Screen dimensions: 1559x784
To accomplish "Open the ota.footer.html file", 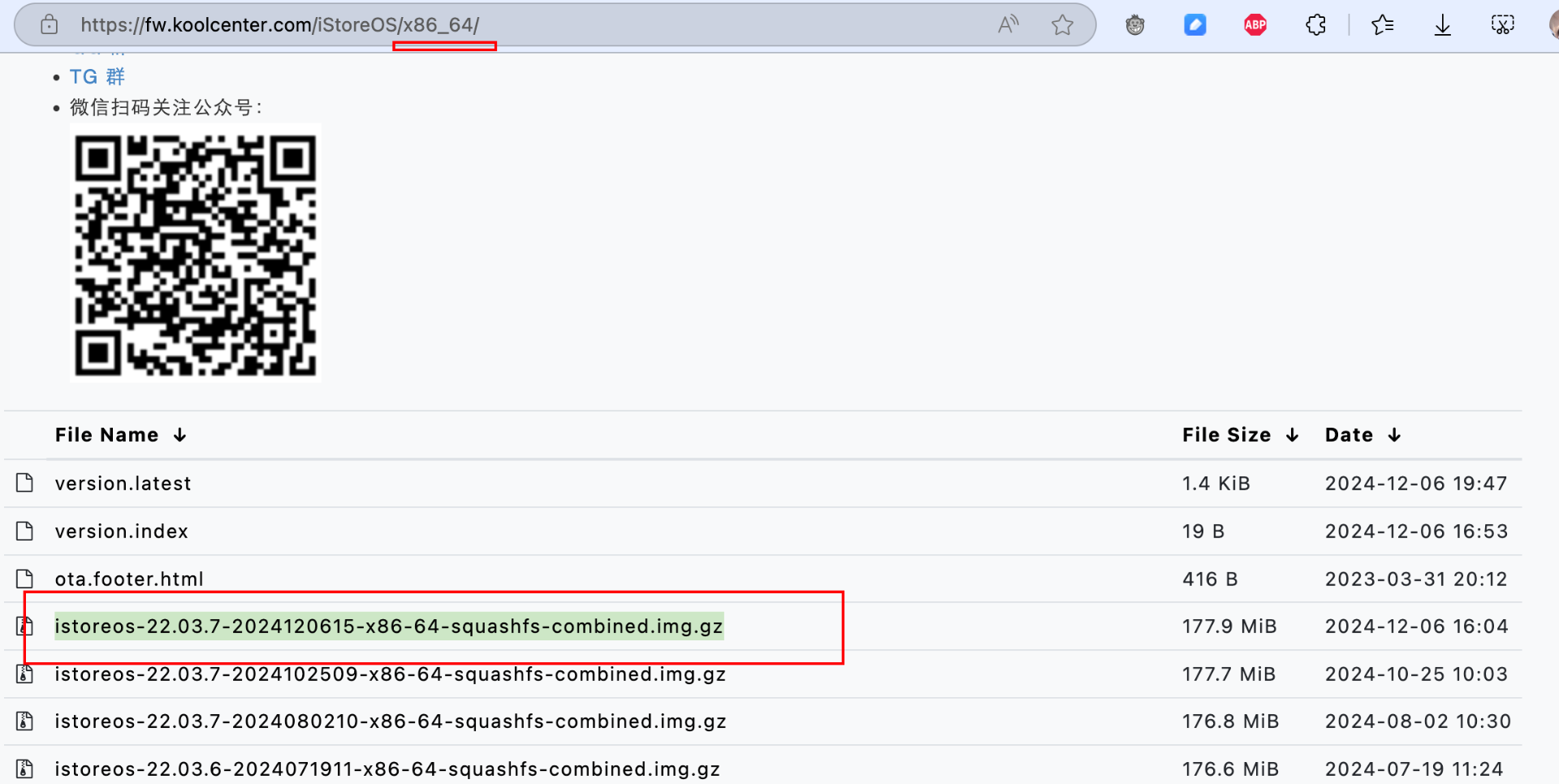I will 129,579.
